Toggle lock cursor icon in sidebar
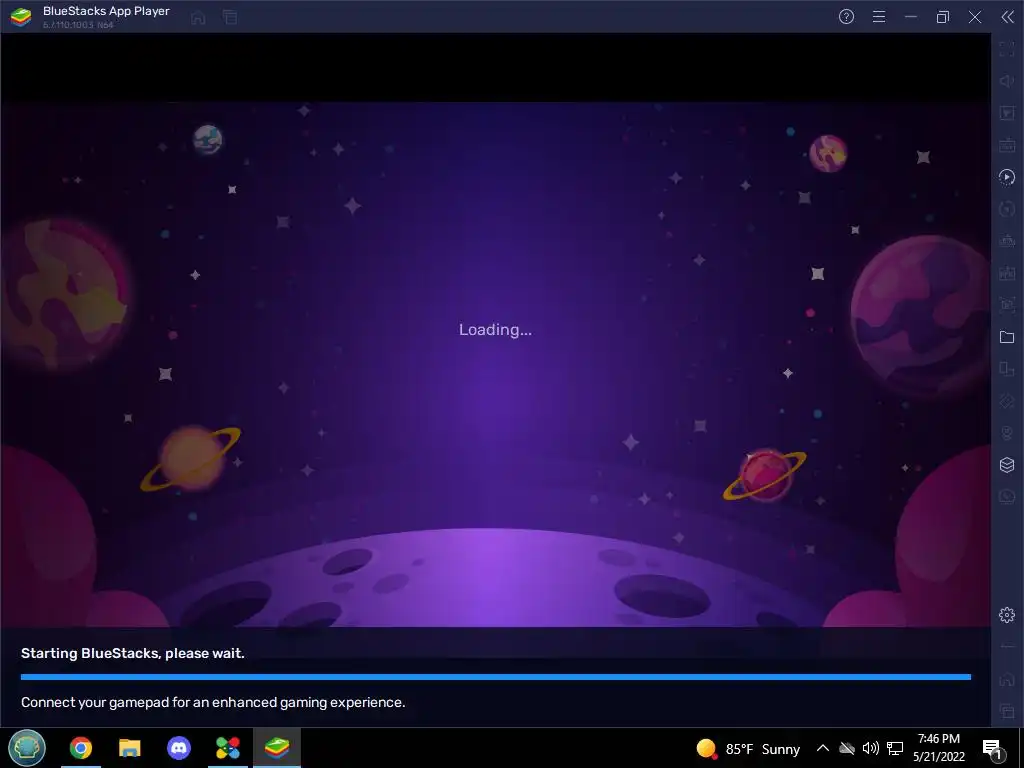 pyautogui.click(x=1007, y=113)
